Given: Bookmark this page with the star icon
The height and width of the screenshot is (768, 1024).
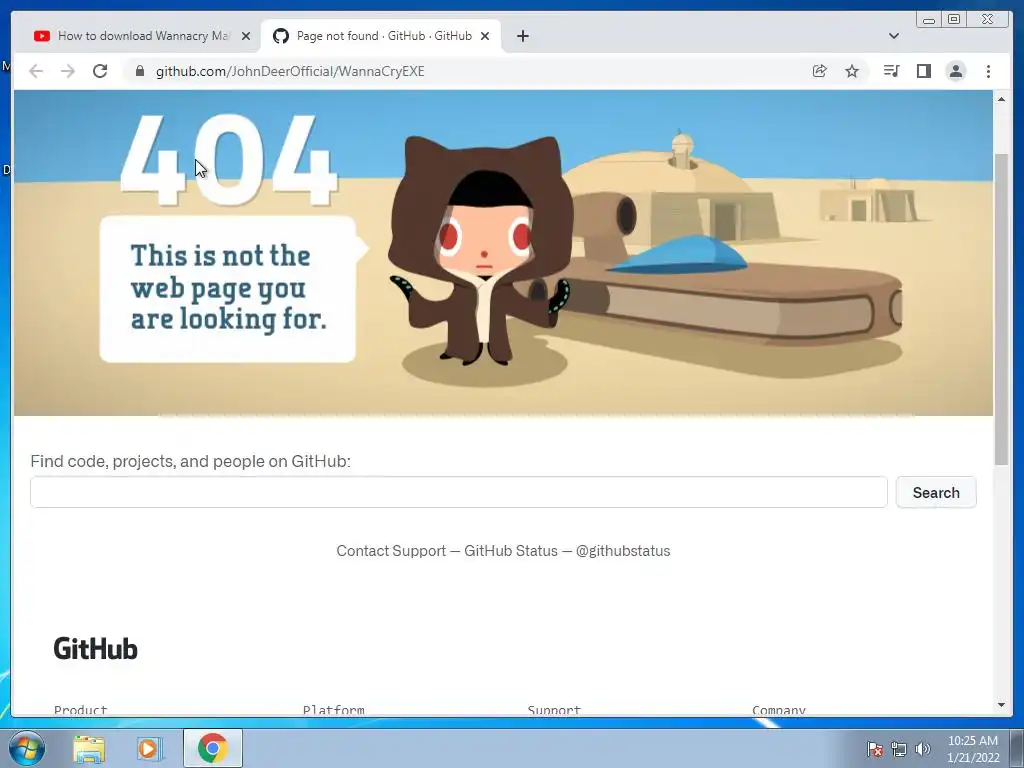Looking at the screenshot, I should pyautogui.click(x=852, y=71).
